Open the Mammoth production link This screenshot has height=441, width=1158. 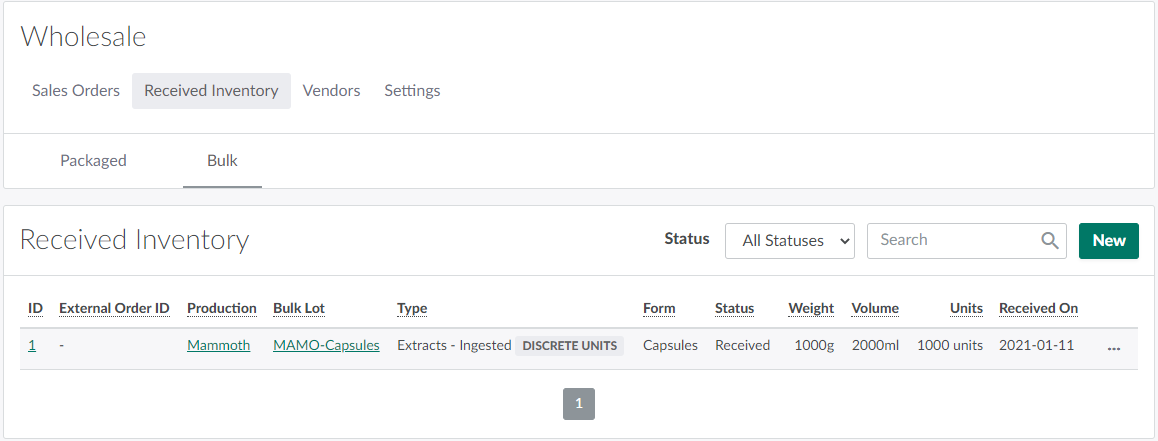pyautogui.click(x=218, y=346)
